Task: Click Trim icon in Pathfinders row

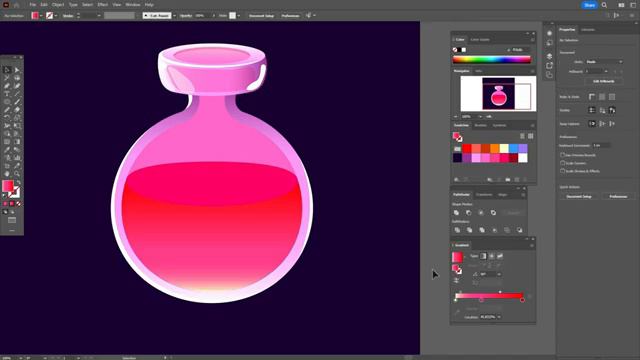Action: click(x=469, y=230)
